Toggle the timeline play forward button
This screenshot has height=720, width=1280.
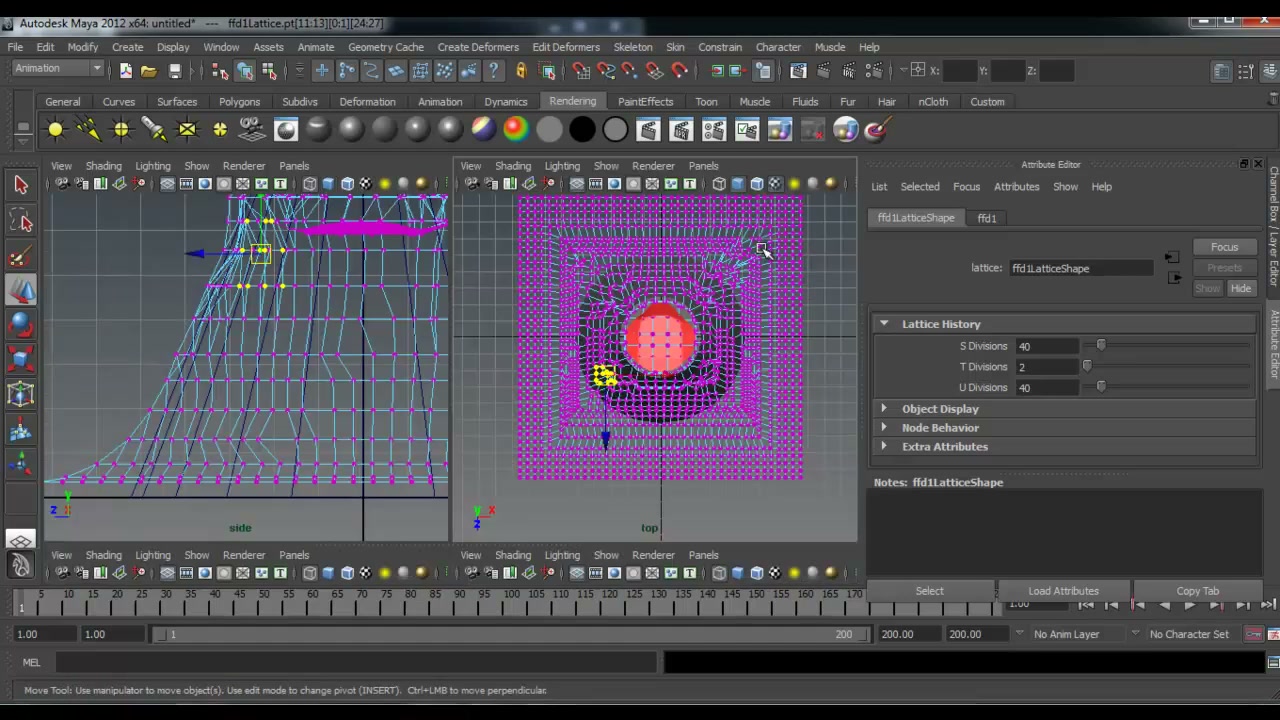pos(1190,605)
